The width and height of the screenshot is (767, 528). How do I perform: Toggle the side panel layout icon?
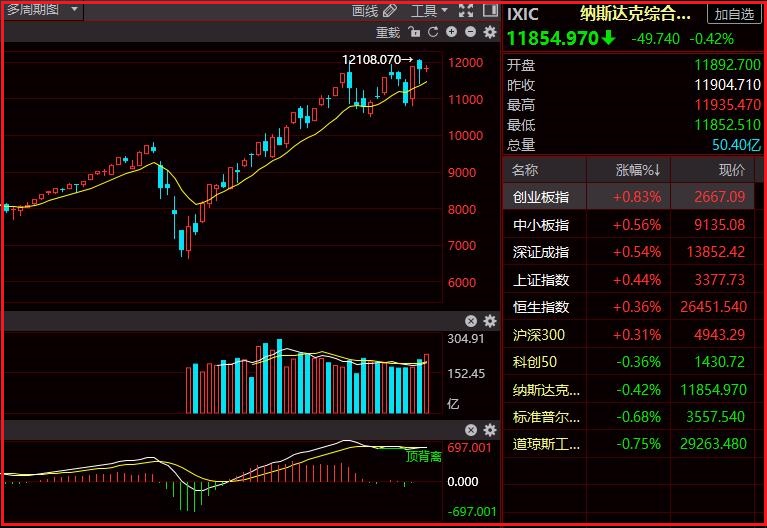pyautogui.click(x=490, y=10)
